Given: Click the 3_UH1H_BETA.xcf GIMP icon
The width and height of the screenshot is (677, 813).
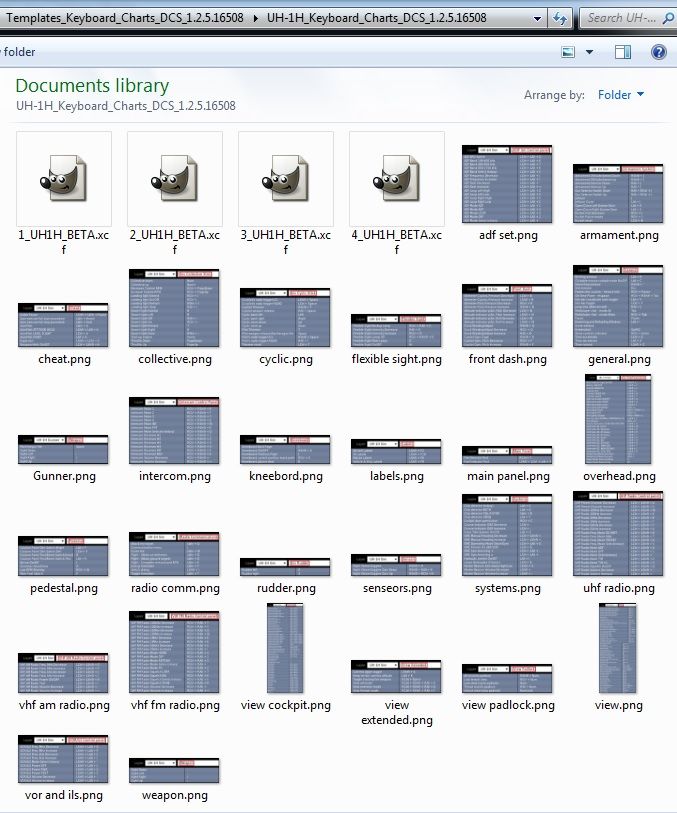Looking at the screenshot, I should click(x=286, y=178).
